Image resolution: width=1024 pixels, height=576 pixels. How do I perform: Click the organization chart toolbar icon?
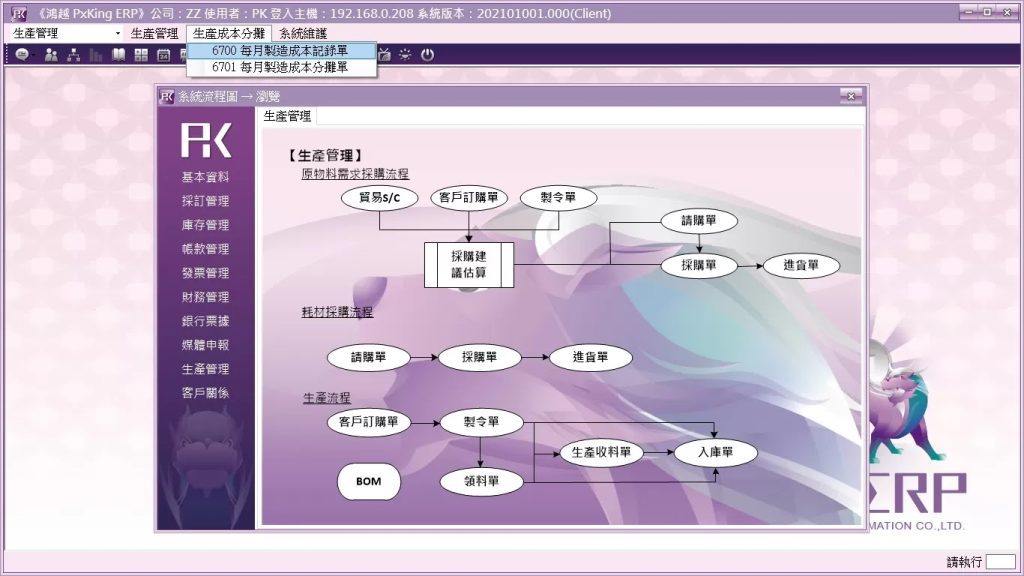point(73,55)
